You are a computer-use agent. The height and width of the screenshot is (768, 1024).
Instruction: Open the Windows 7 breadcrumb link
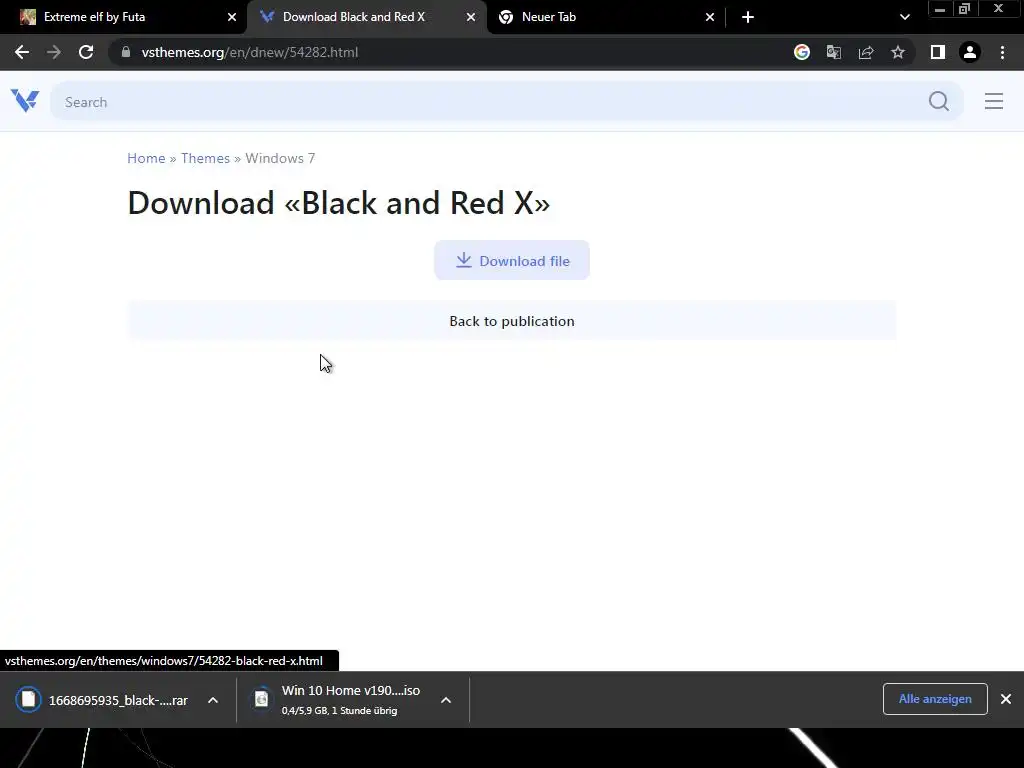[280, 158]
